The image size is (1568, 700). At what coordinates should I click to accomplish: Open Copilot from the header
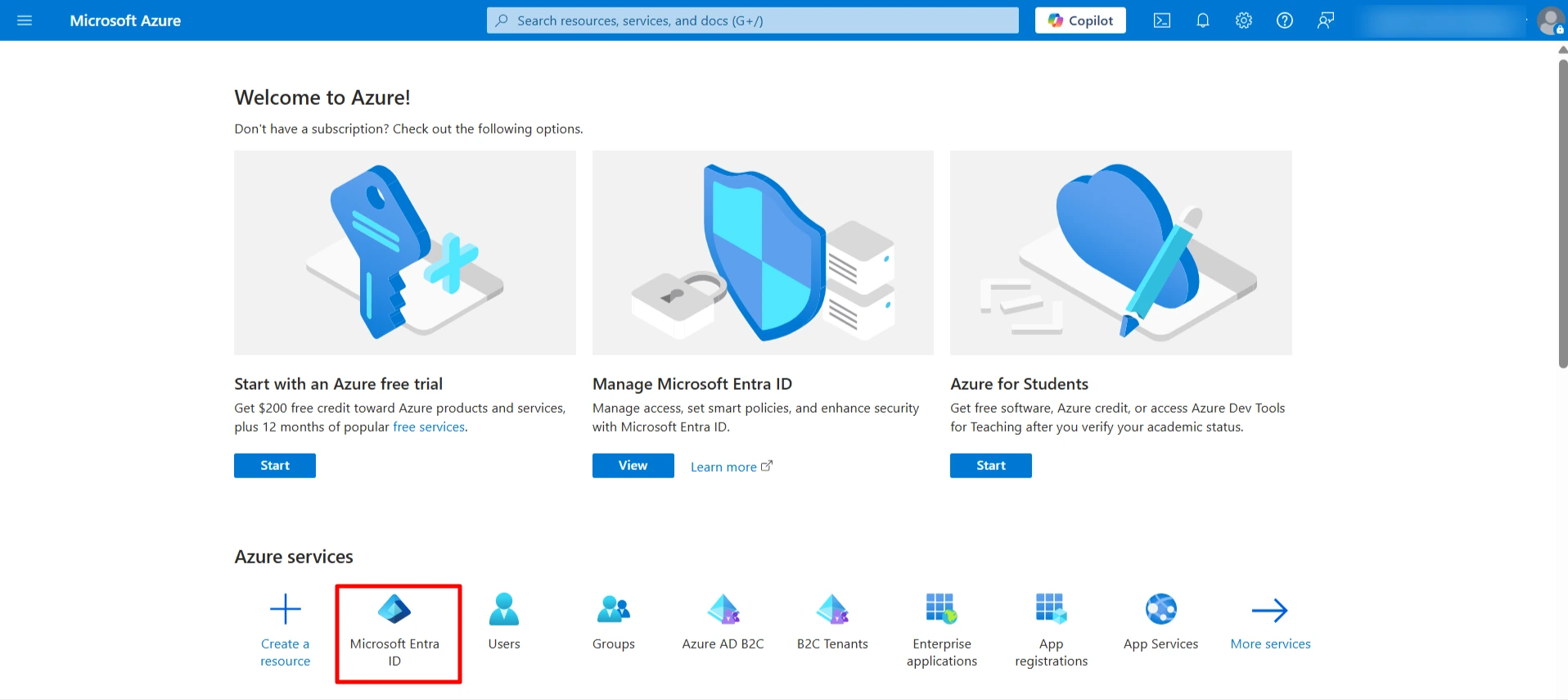(x=1080, y=20)
